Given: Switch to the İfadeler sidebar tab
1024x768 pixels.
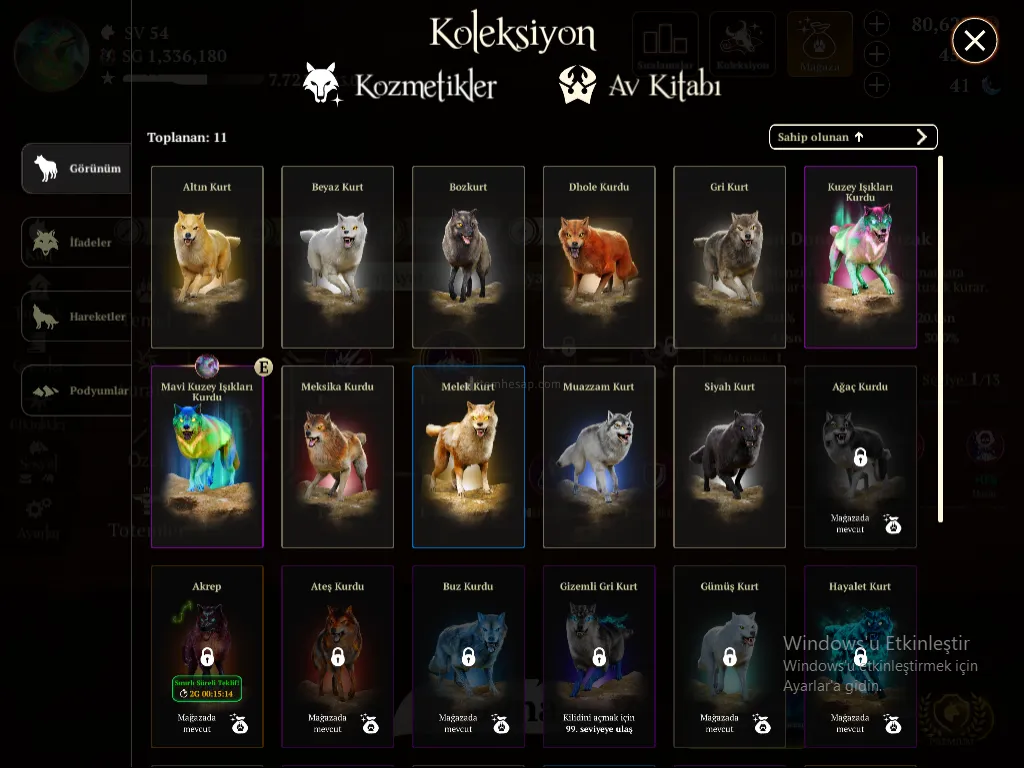Looking at the screenshot, I should [x=76, y=242].
